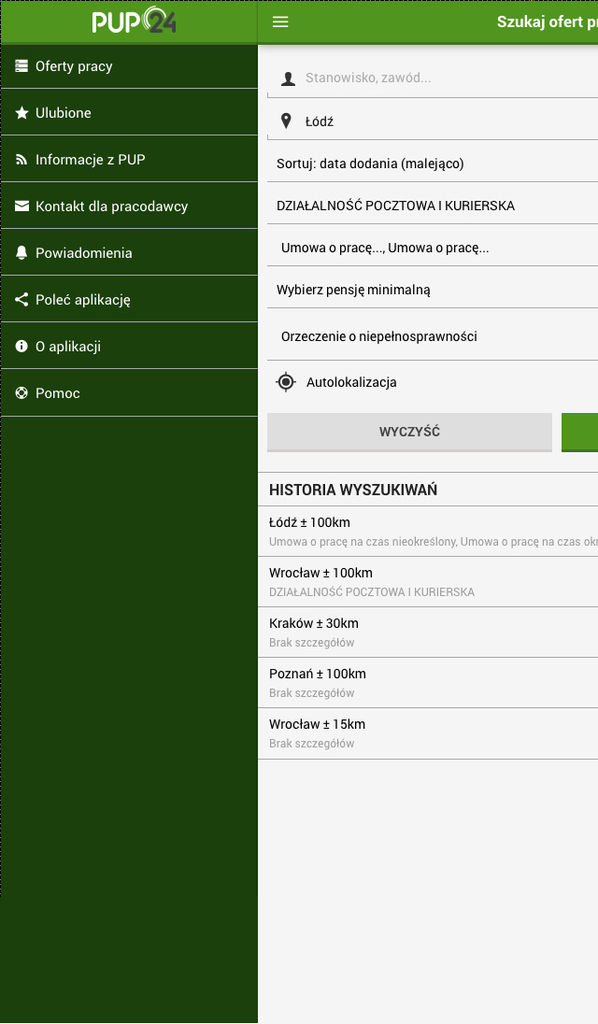Viewport: 598px width, 1024px height.
Task: Open O aplikacji info page
Action: 129,346
